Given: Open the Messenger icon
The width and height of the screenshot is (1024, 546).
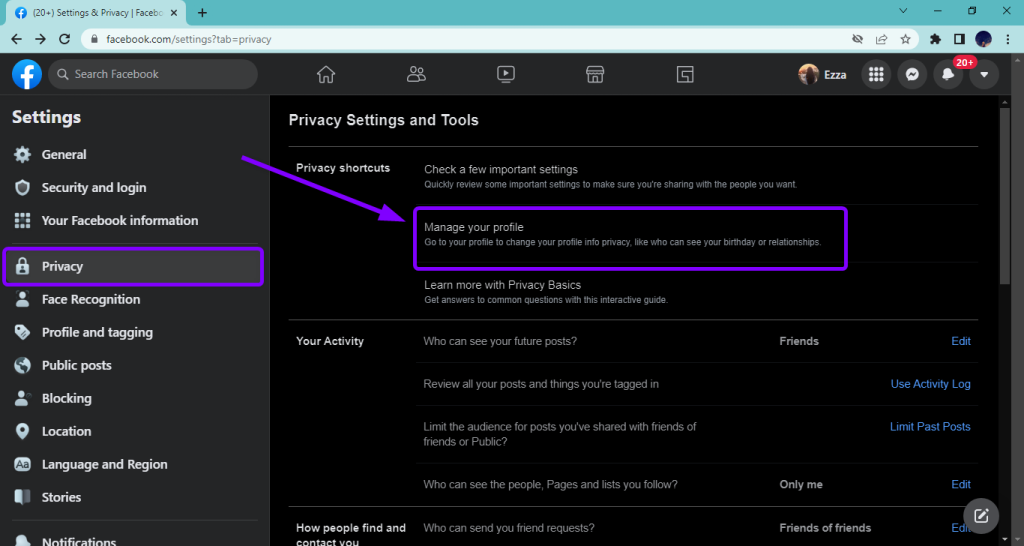Looking at the screenshot, I should (912, 74).
